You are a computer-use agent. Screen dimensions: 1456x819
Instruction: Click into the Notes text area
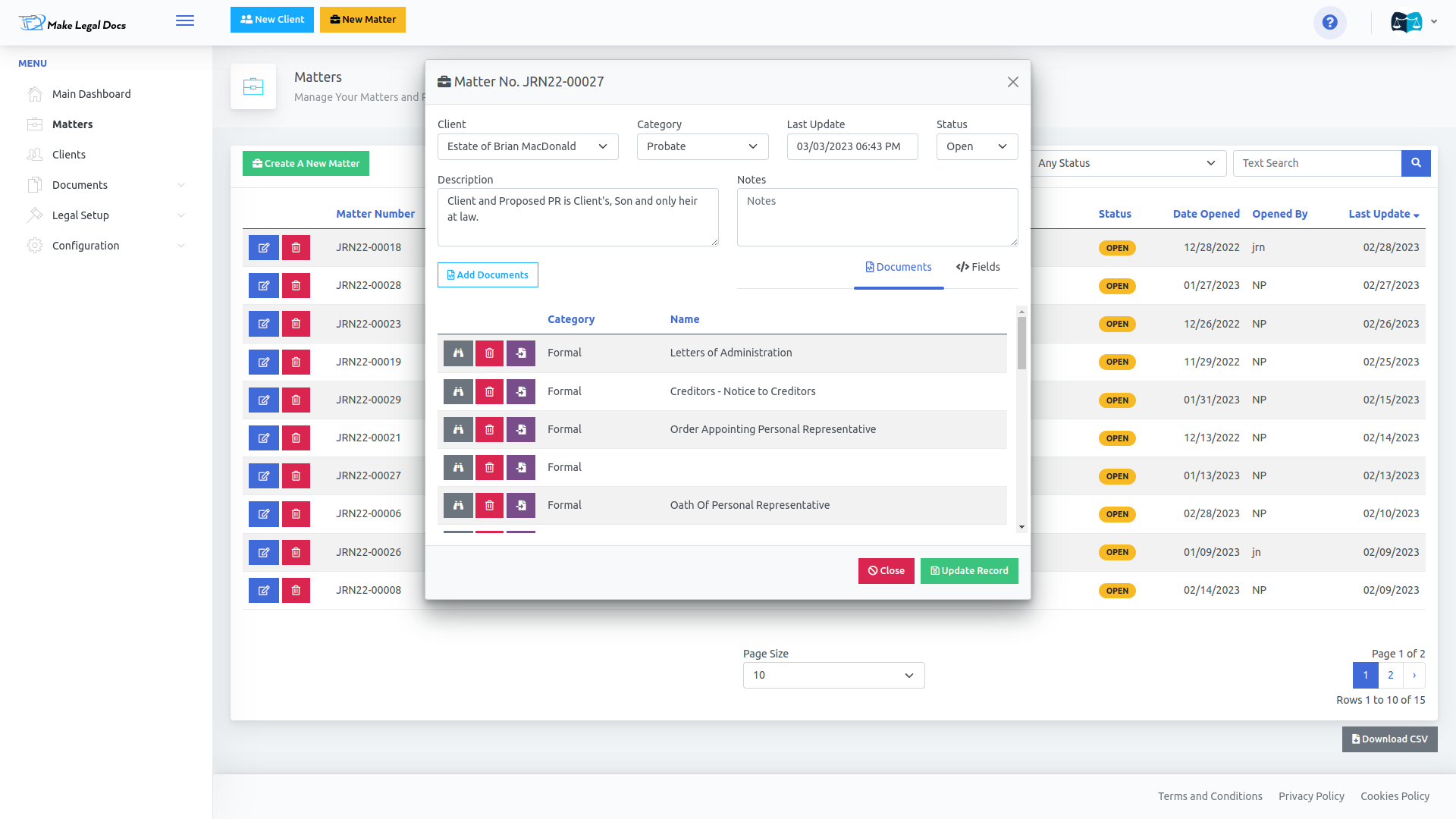pos(877,218)
